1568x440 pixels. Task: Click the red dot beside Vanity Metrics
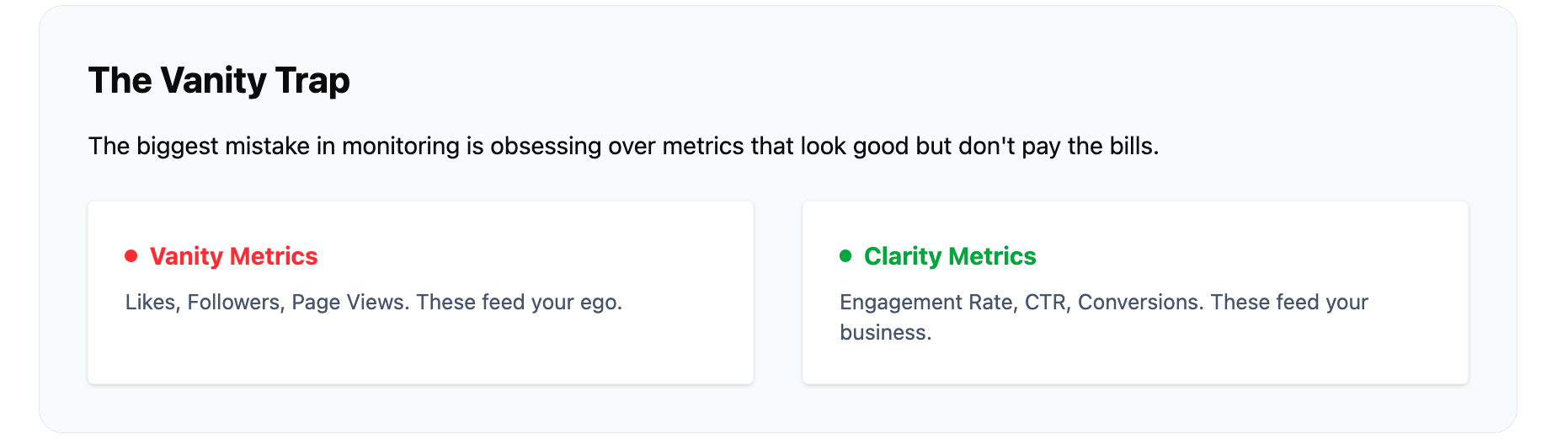pyautogui.click(x=131, y=256)
